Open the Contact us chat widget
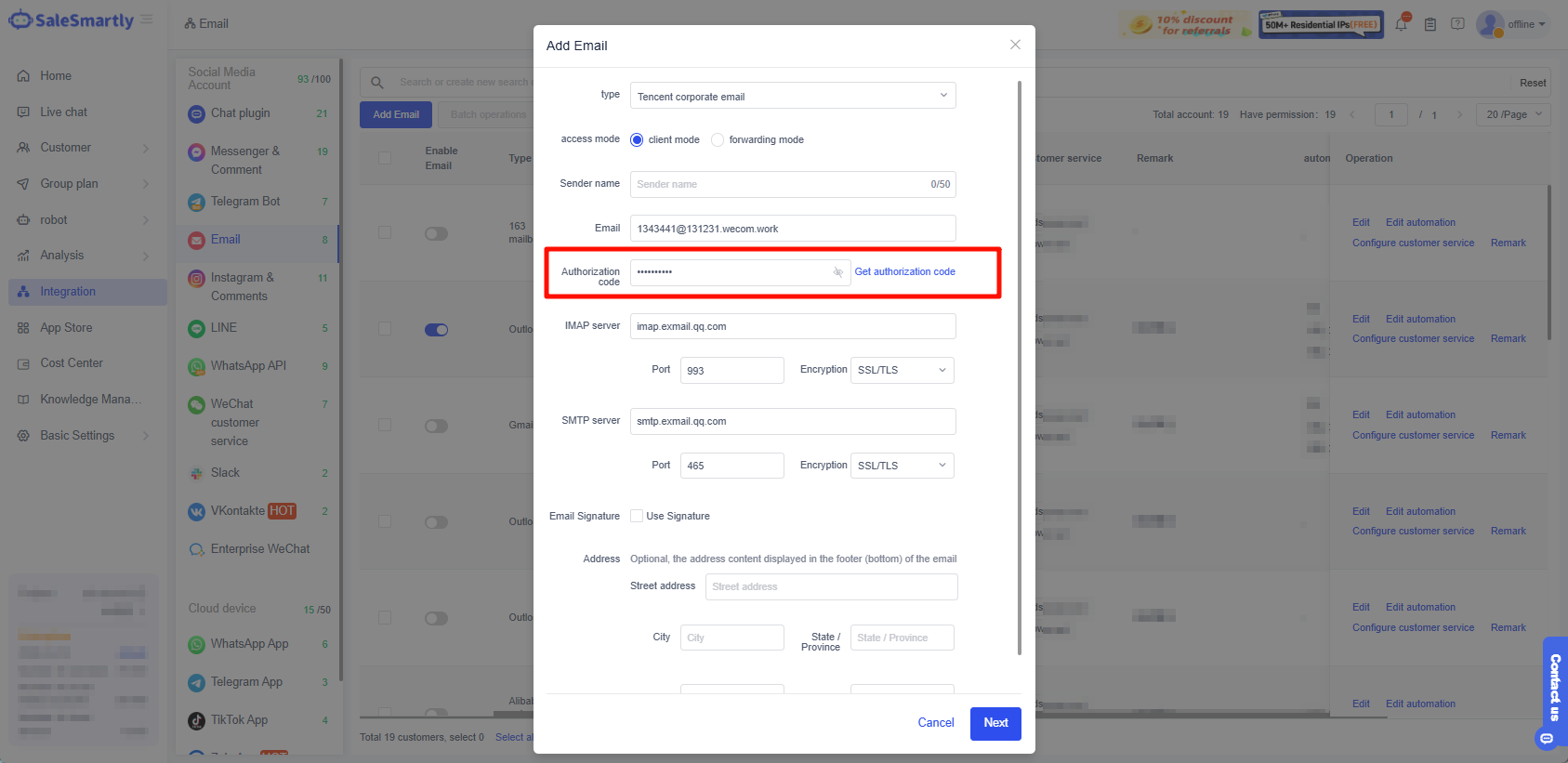 [1554, 688]
